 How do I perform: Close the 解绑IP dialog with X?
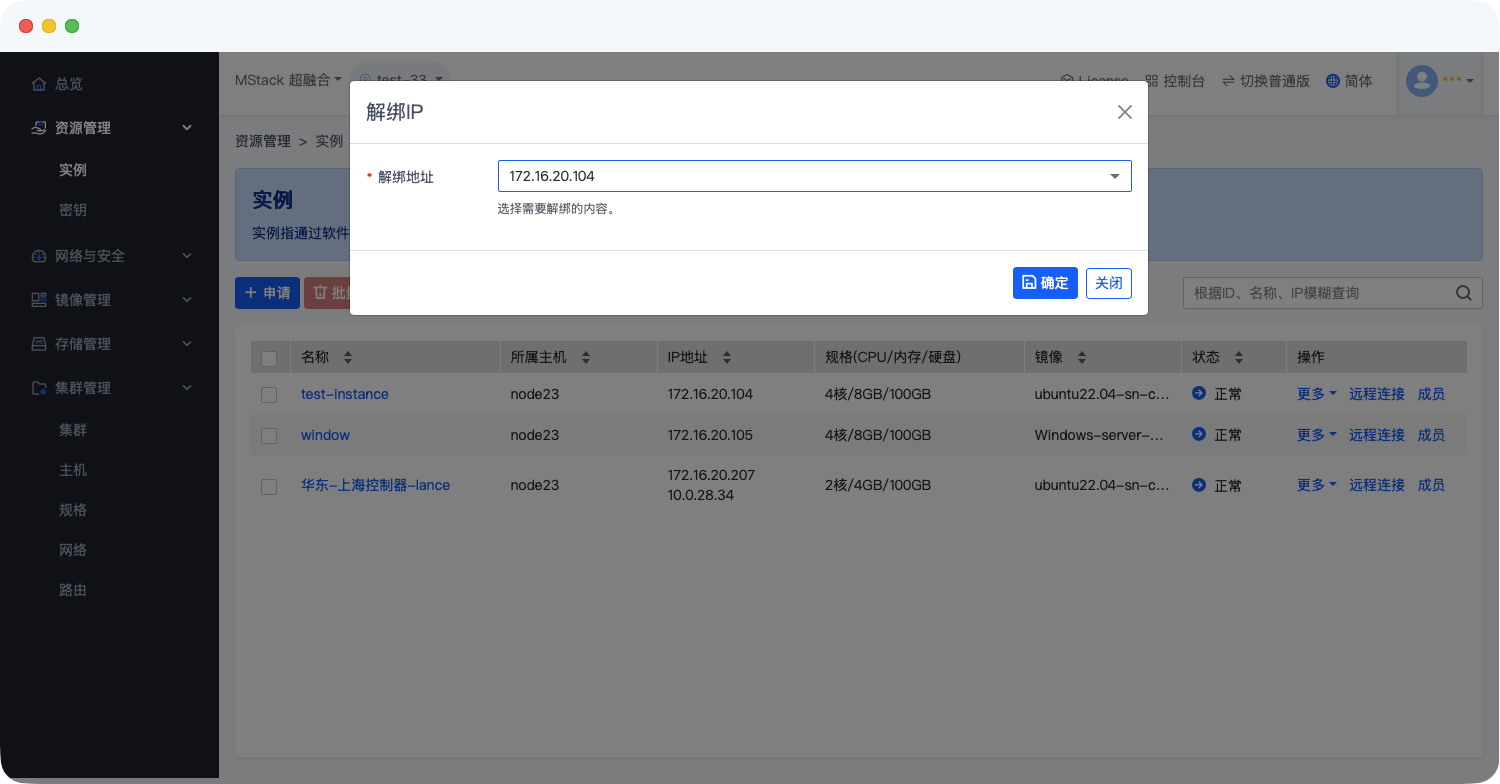tap(1124, 112)
